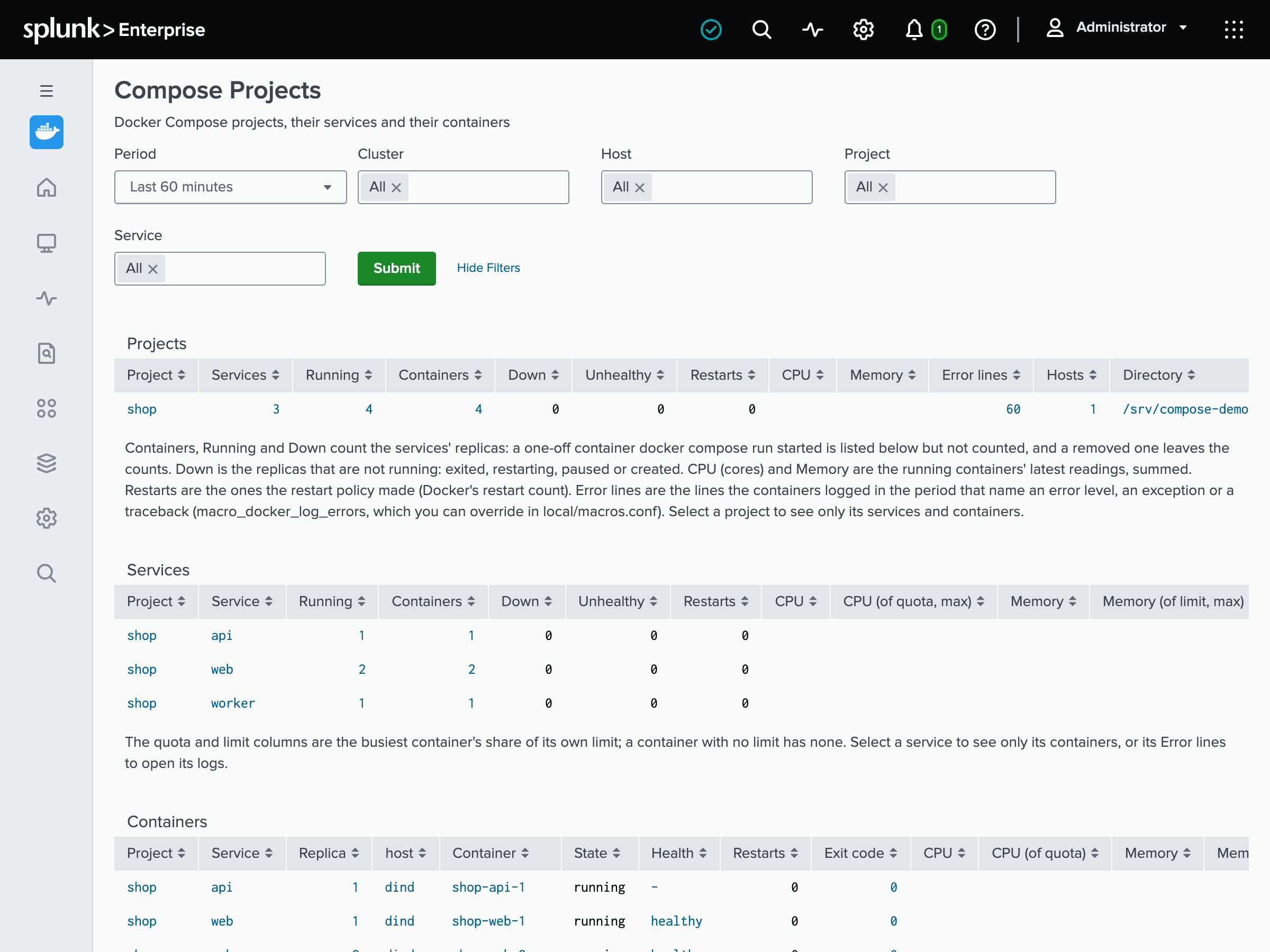This screenshot has width=1270, height=952.
Task: Click the Hide Filters link
Action: pos(488,268)
